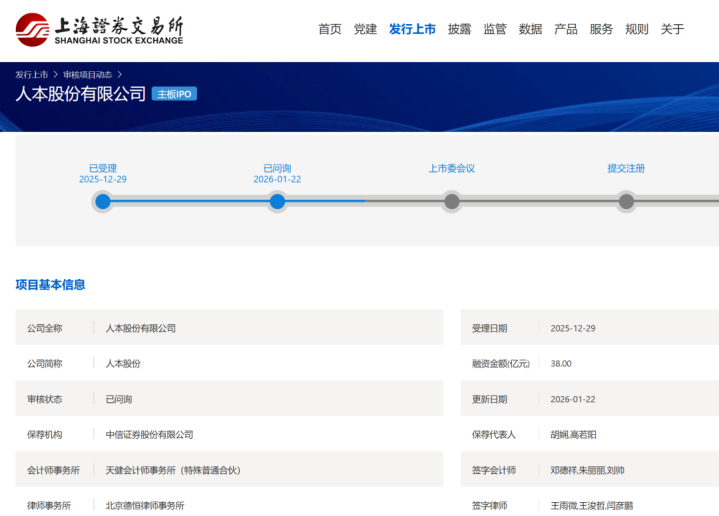Click the sponsor name 中信证券股份有限公司
The image size is (719, 516).
point(149,435)
